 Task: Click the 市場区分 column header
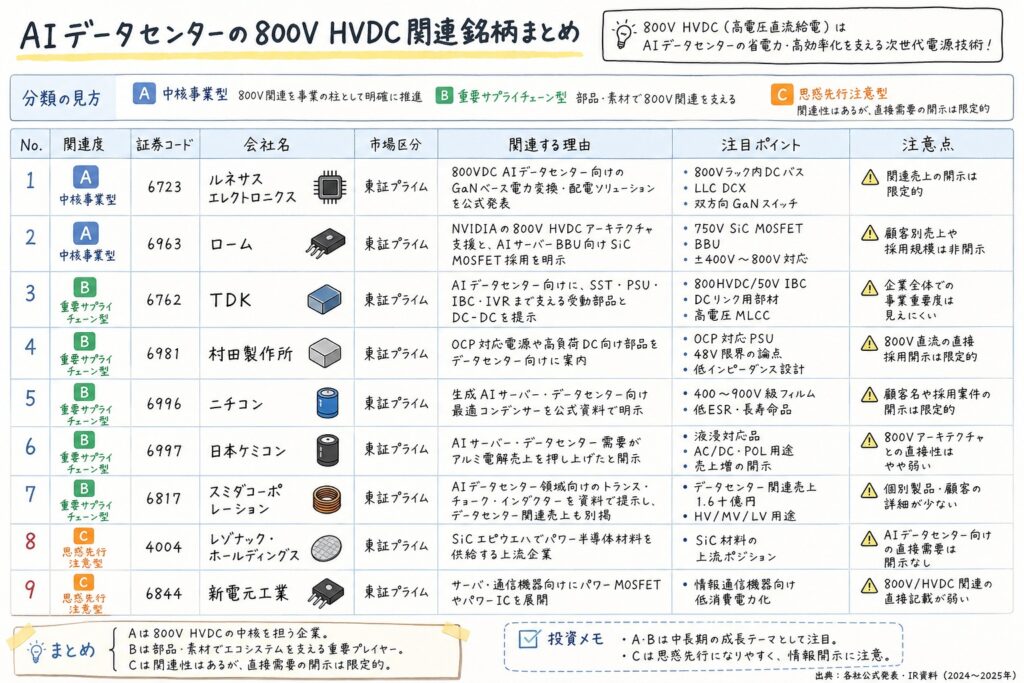[x=396, y=144]
